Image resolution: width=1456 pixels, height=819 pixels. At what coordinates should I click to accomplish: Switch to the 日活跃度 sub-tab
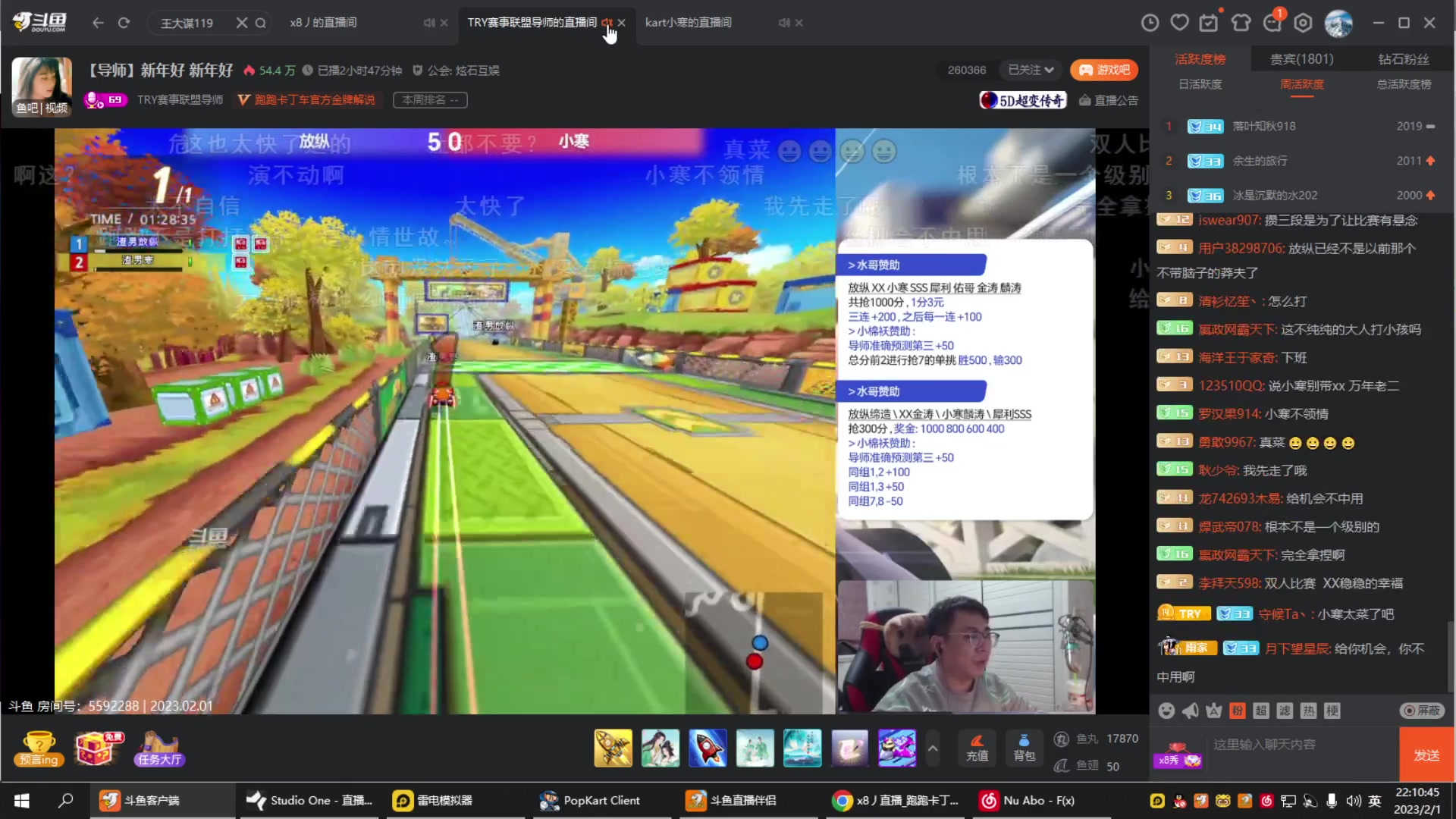coord(1200,84)
